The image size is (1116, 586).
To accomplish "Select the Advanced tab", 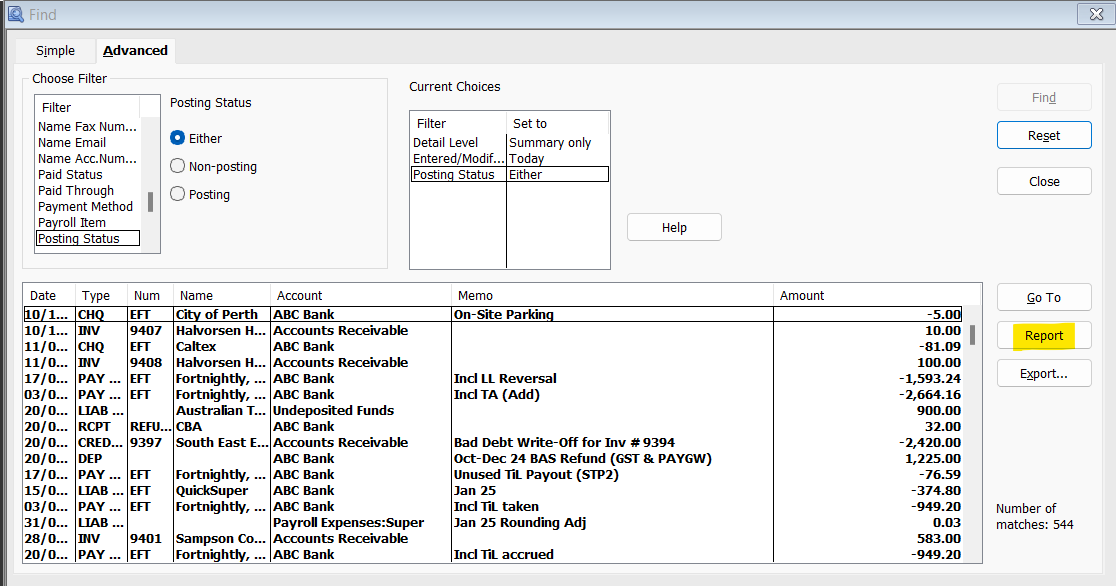I will 135,51.
